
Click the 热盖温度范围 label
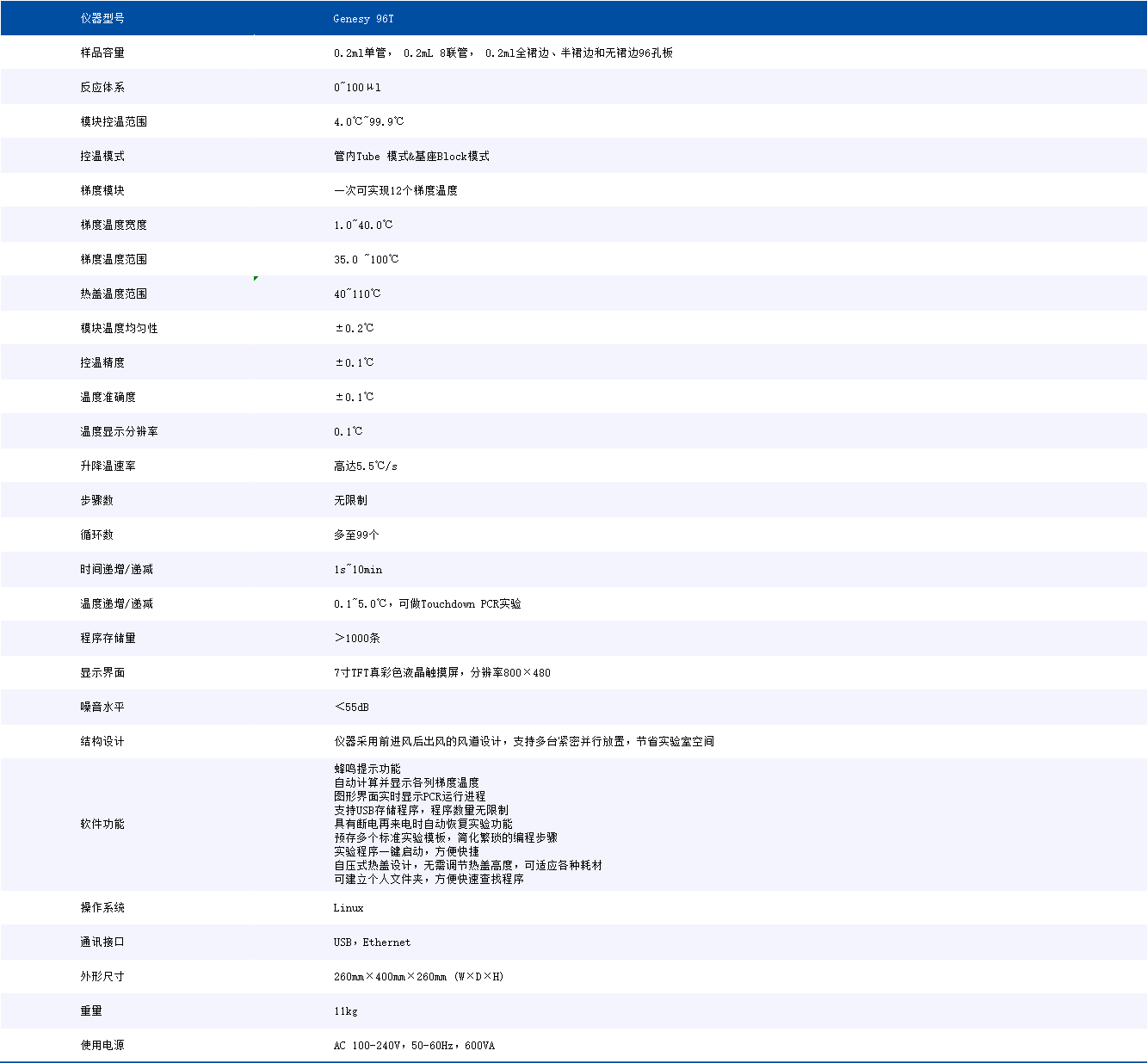coord(114,294)
